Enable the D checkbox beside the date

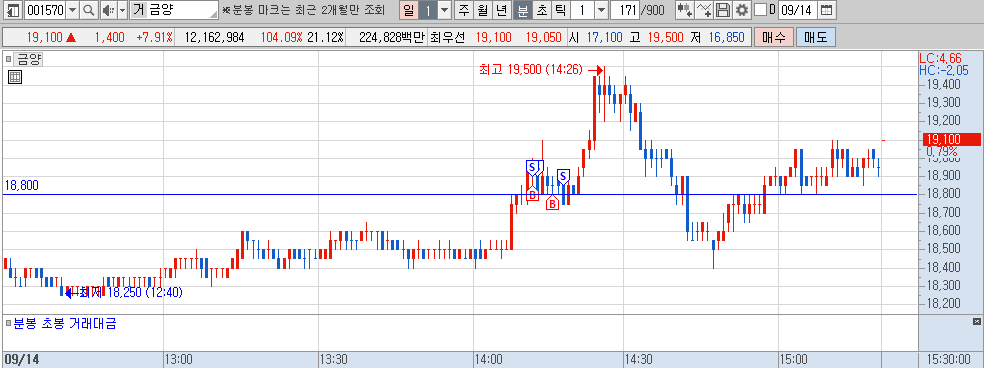pos(760,10)
